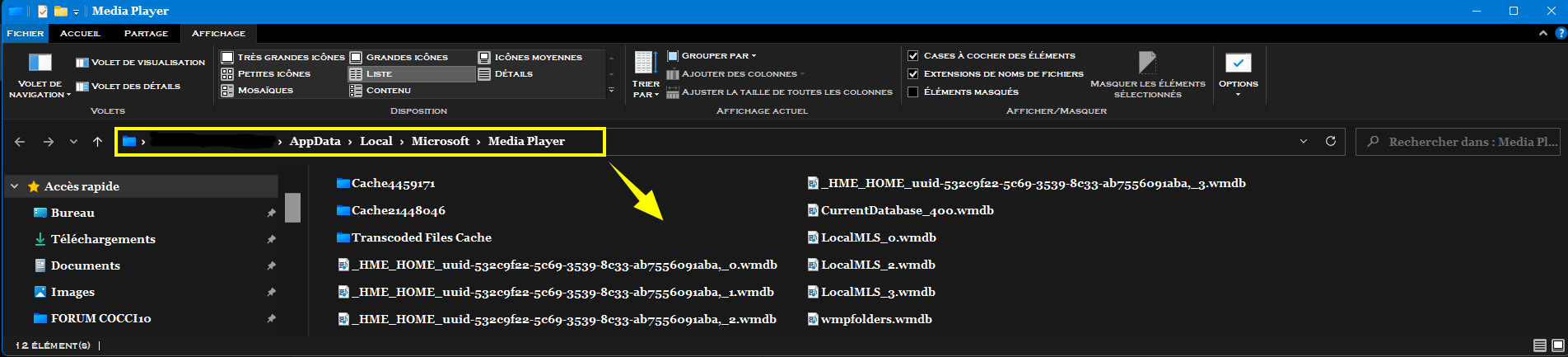
Task: Select Petites icônes layout
Action: coord(266,74)
